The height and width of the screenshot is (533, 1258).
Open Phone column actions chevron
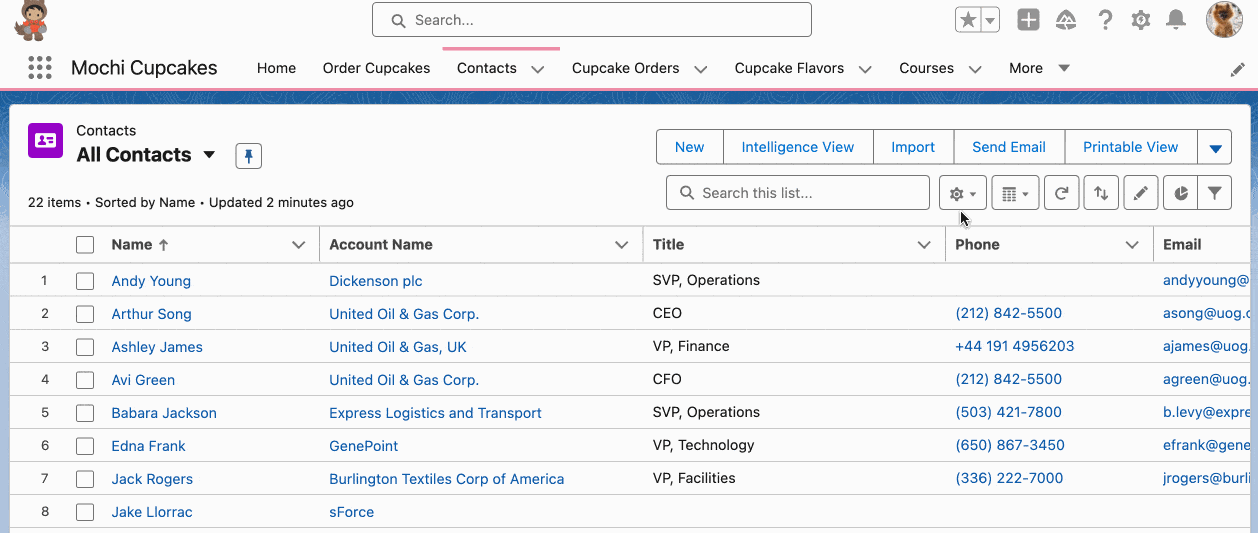tap(1132, 245)
